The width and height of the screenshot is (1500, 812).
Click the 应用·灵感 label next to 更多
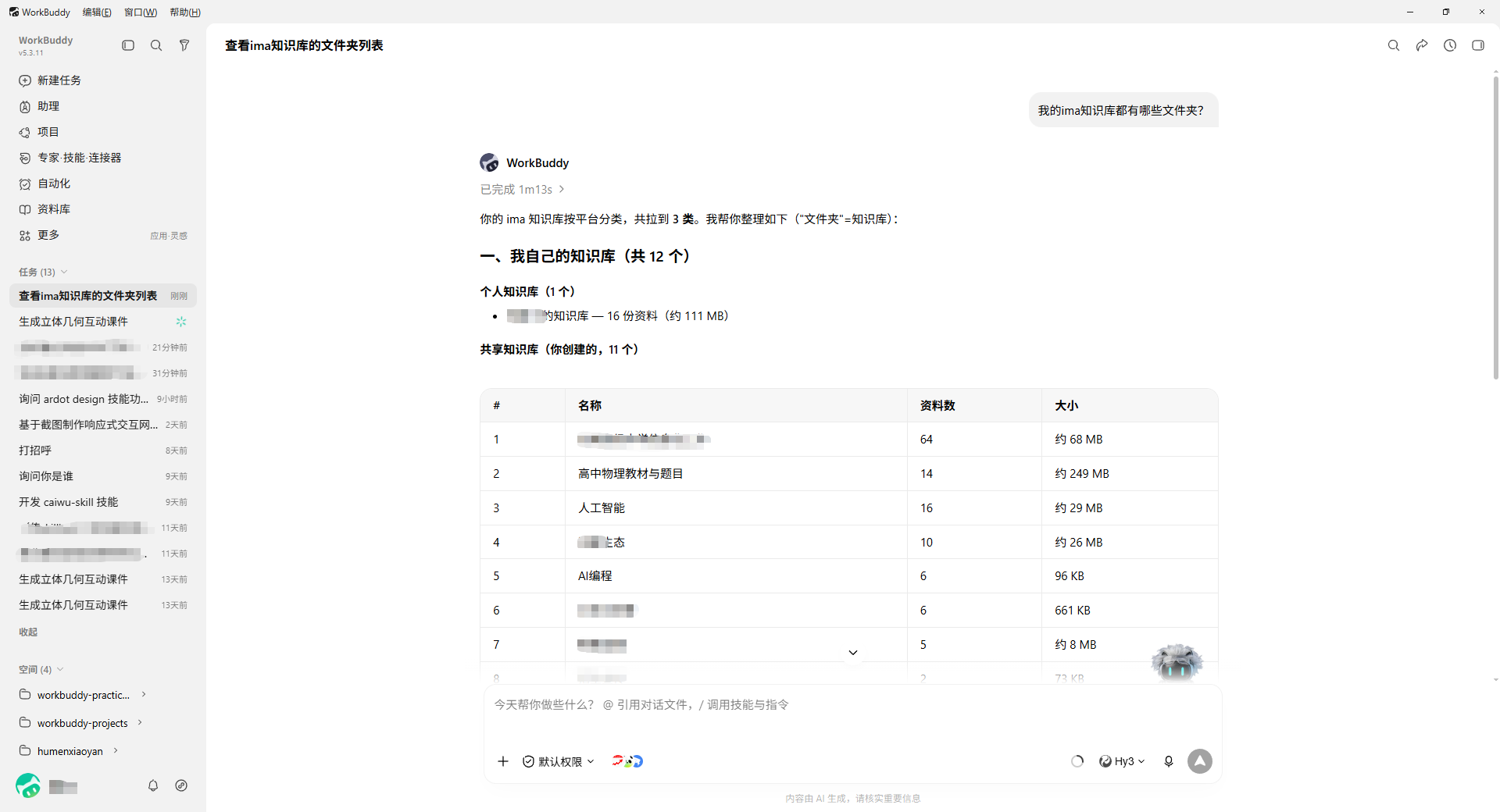(x=169, y=236)
